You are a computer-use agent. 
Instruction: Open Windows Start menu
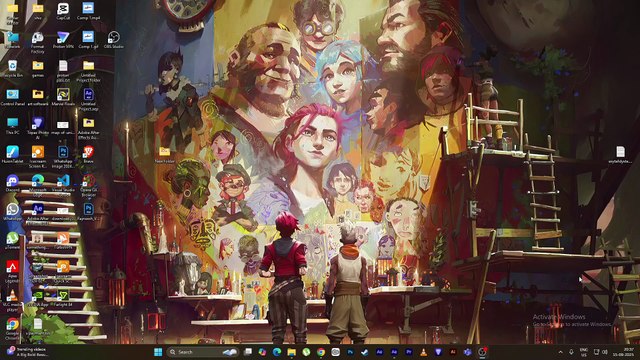point(158,352)
